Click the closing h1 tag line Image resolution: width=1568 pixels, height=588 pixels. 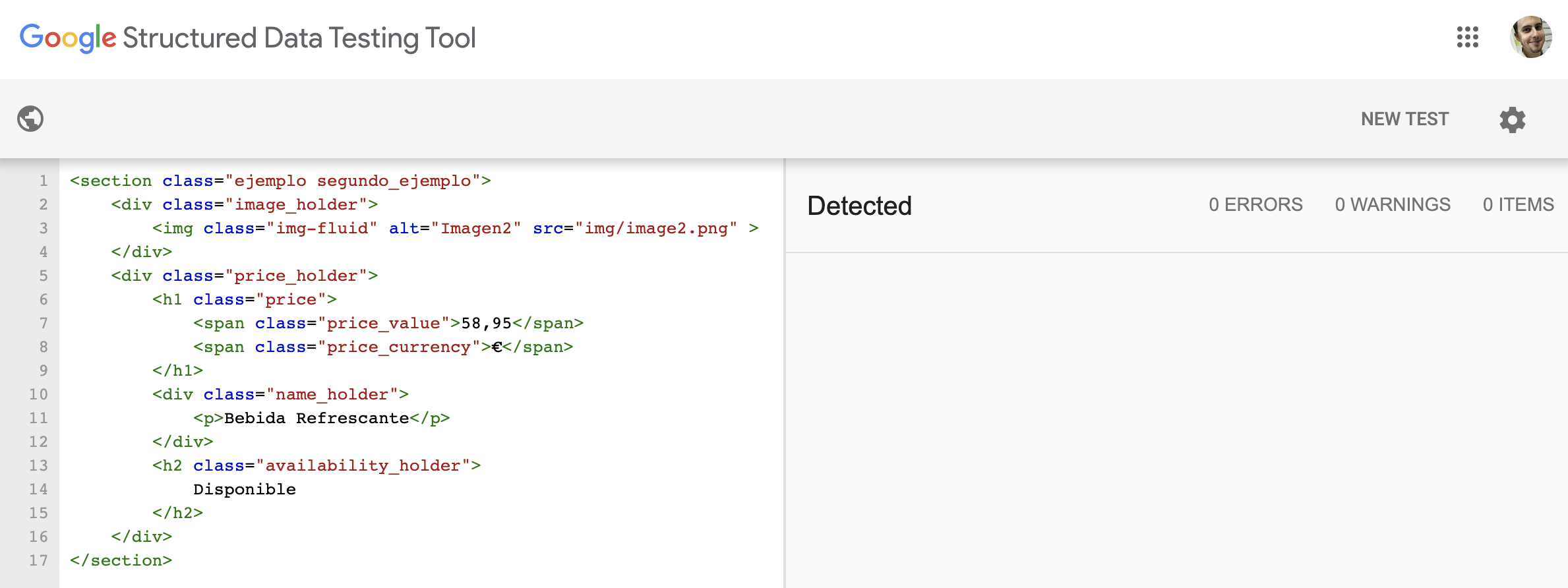177,370
